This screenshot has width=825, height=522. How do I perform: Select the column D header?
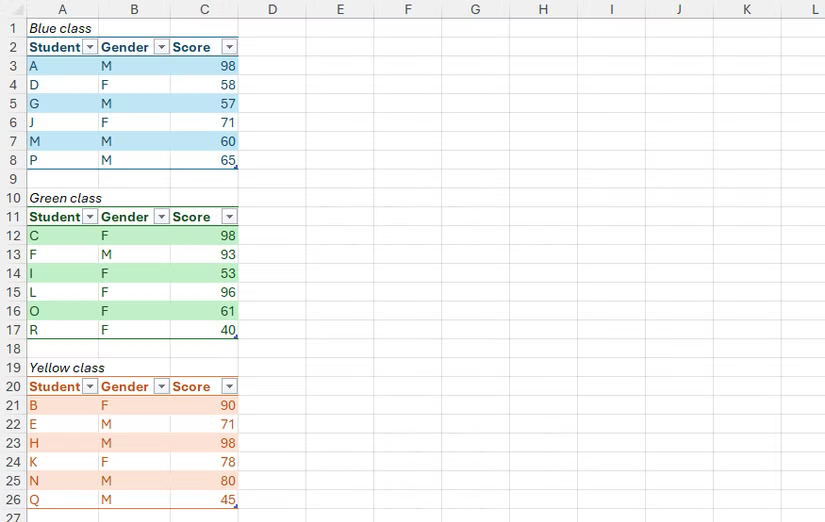point(272,9)
